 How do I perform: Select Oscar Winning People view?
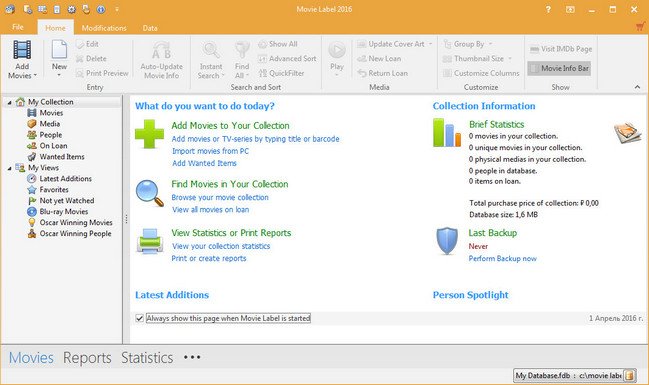69,233
